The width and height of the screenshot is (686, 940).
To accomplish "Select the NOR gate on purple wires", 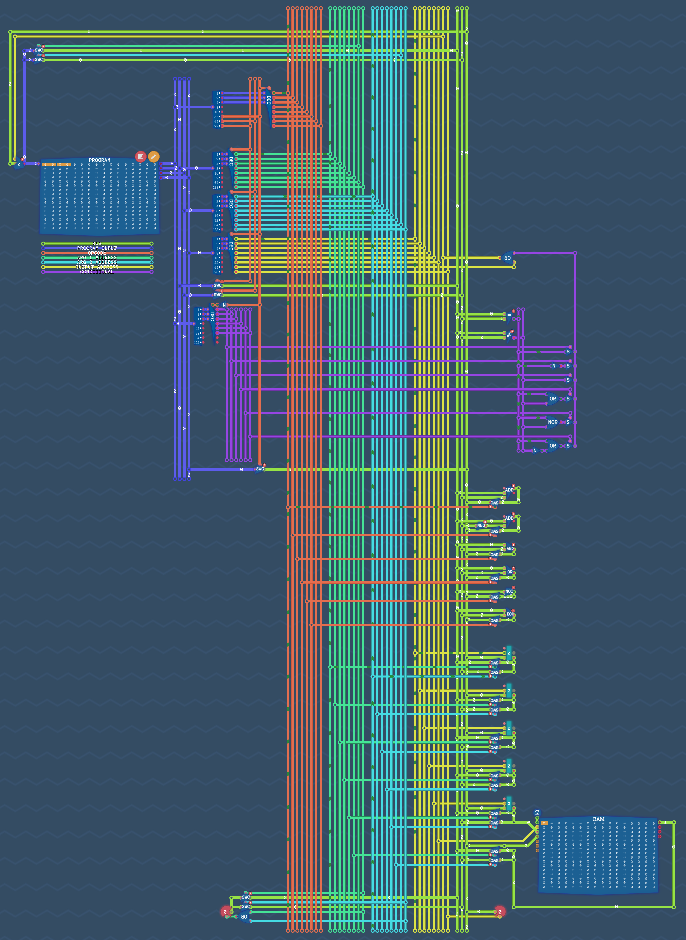I will tap(552, 422).
